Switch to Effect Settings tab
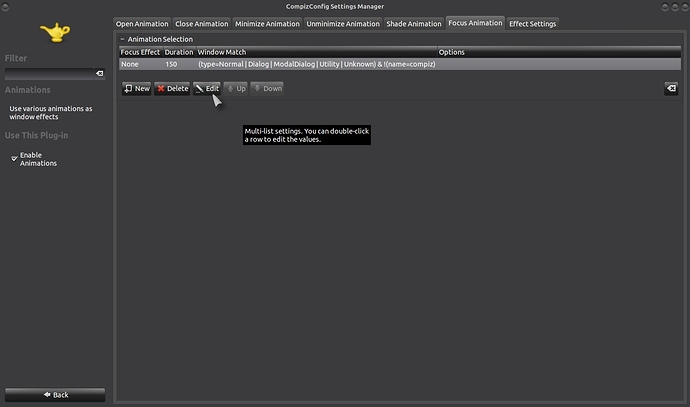This screenshot has height=407, width=690. point(532,24)
